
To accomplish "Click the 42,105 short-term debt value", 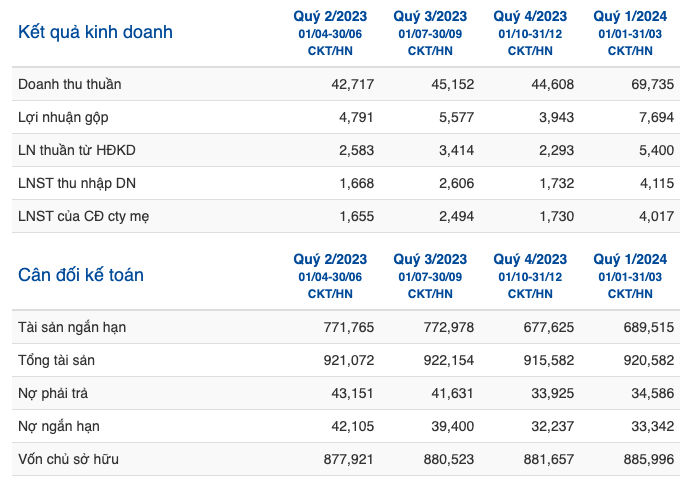I will 353,427.
